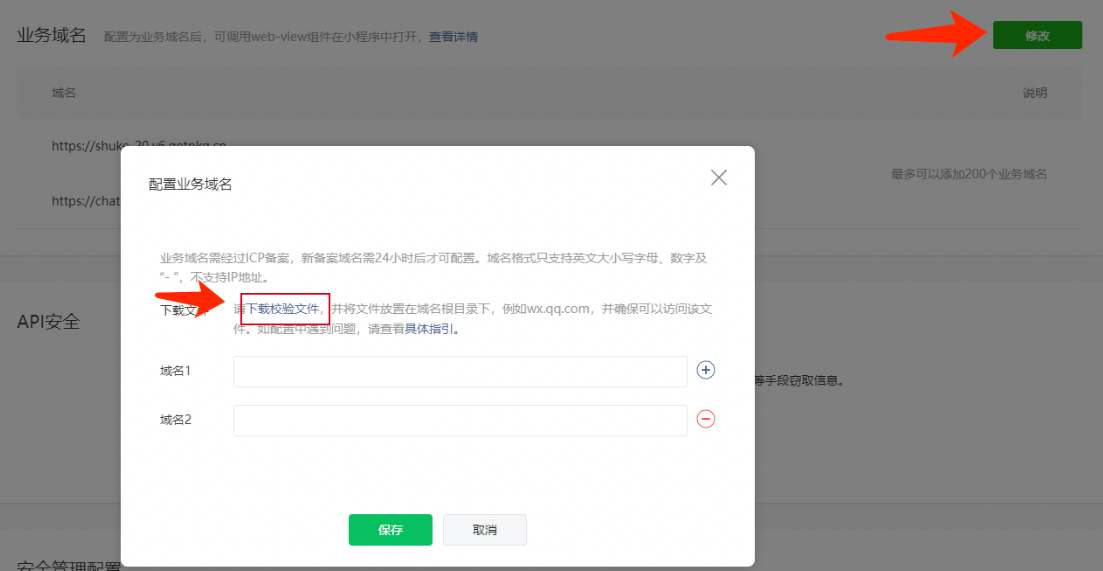The width and height of the screenshot is (1103, 571).
Task: Open the 查看详情 link
Action: point(453,37)
